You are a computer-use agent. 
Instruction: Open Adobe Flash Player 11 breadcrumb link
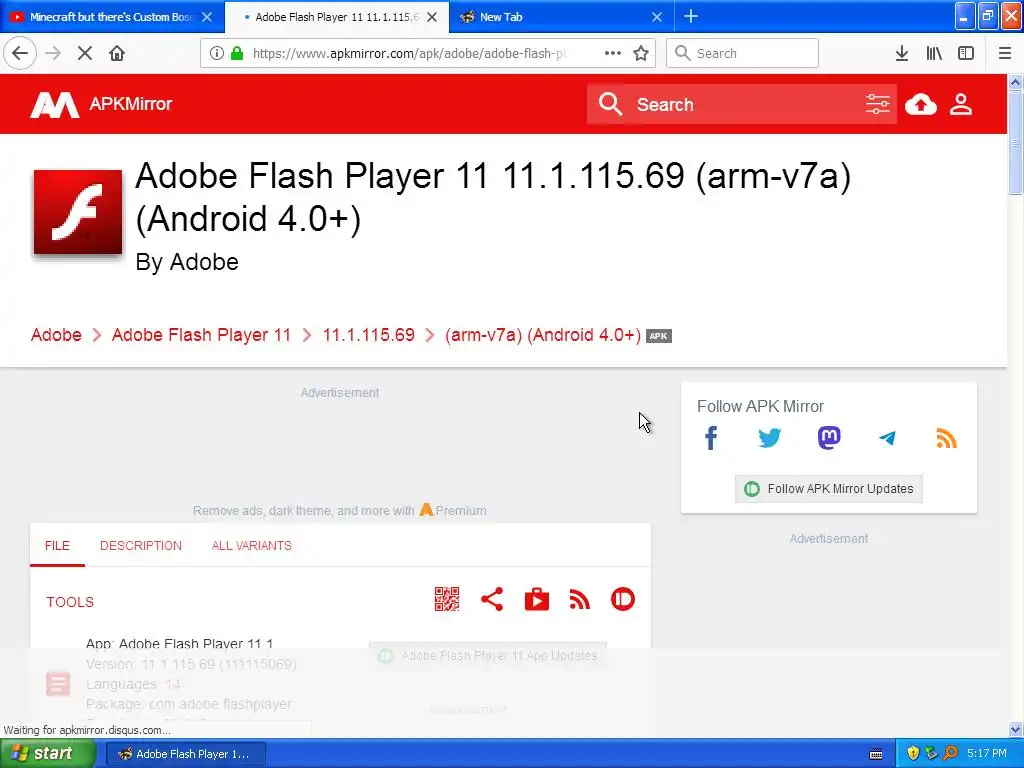(201, 334)
